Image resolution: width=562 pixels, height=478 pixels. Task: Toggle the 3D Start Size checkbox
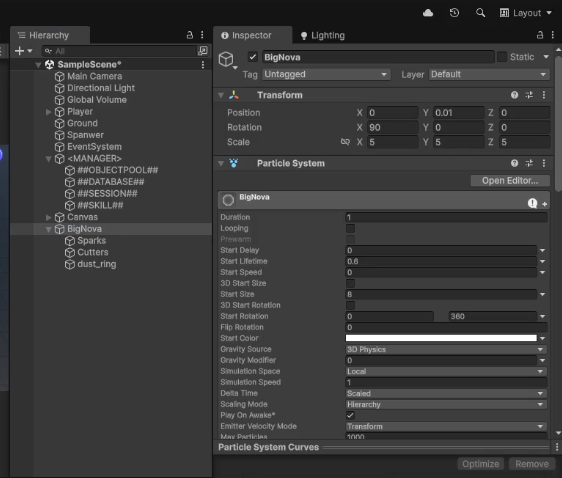coord(351,283)
